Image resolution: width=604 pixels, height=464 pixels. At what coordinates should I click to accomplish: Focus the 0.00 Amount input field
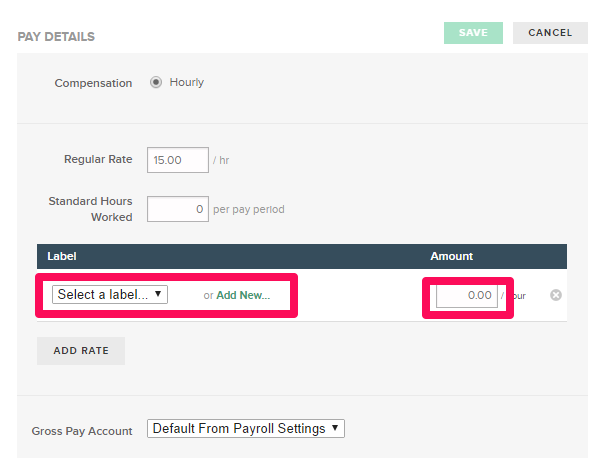coord(466,295)
